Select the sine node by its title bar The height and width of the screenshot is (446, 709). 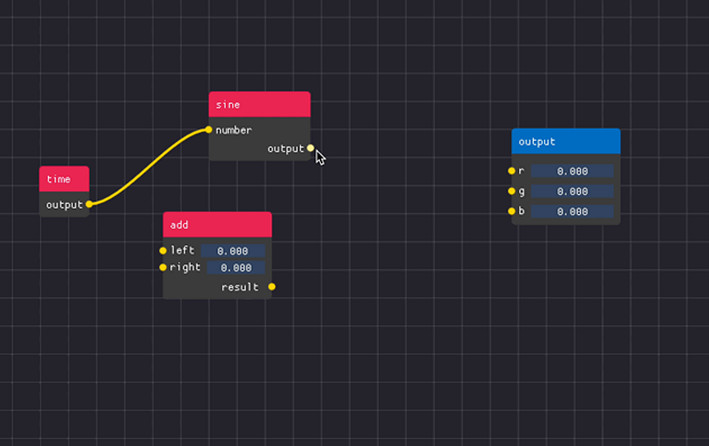[259, 104]
